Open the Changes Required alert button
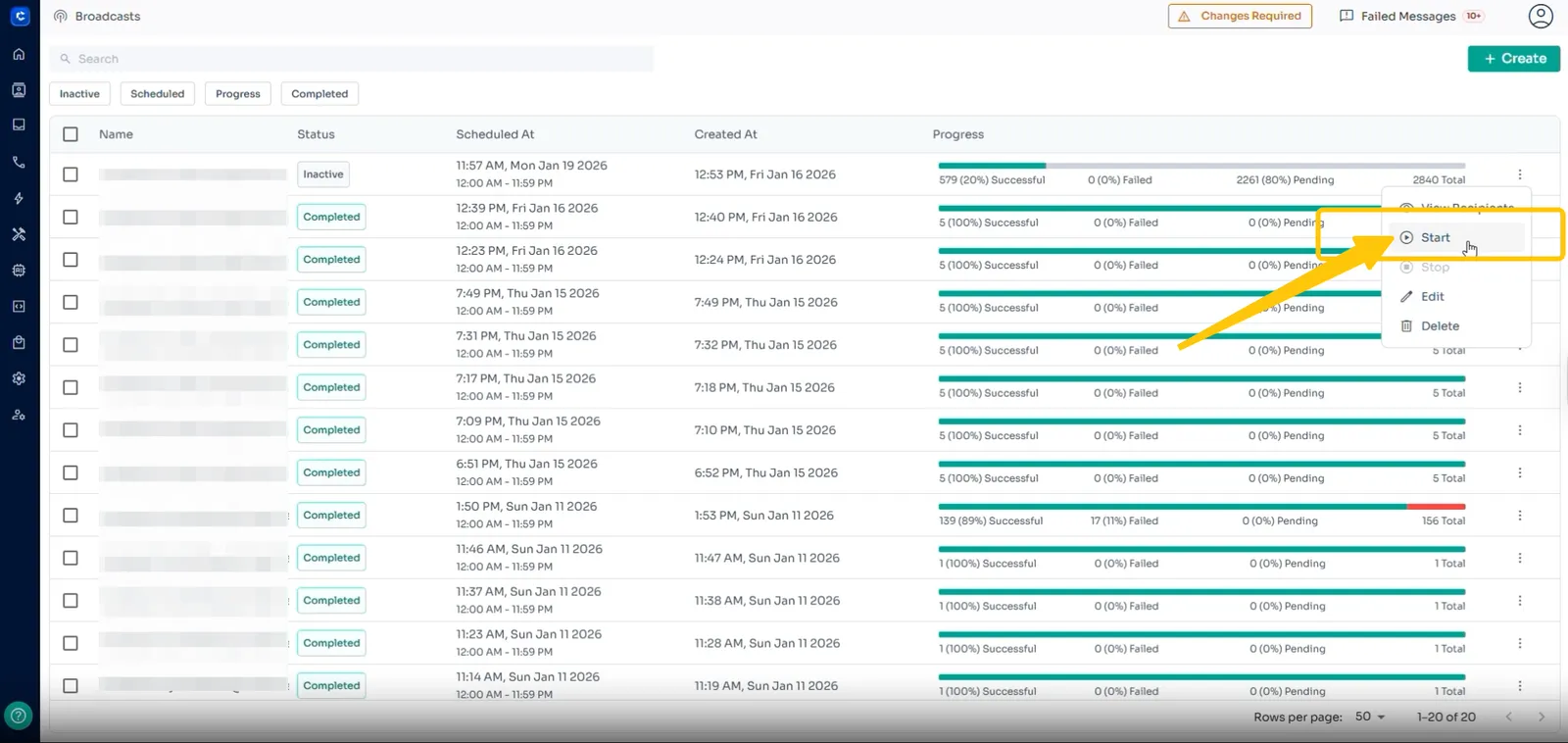 1240,17
